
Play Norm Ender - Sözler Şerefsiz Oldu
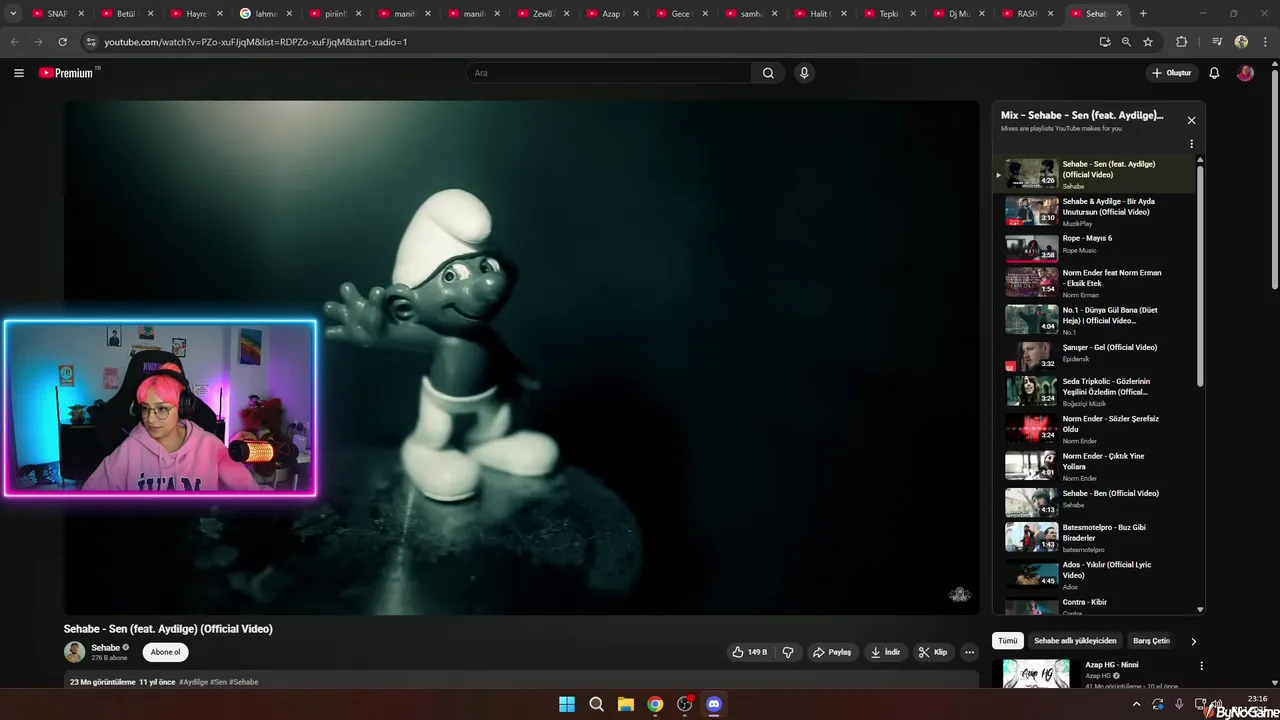(x=1095, y=429)
